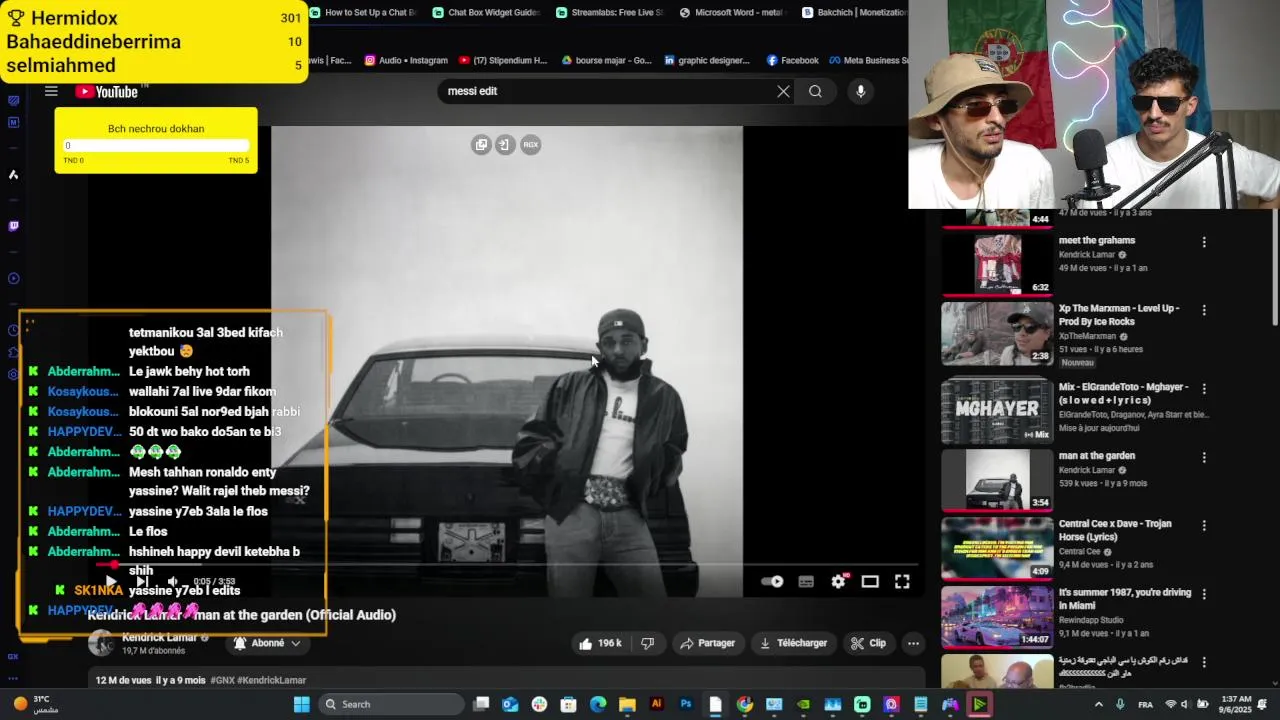Open options for the Arabic-titled suggested video
The image size is (1280, 720).
click(x=1204, y=662)
